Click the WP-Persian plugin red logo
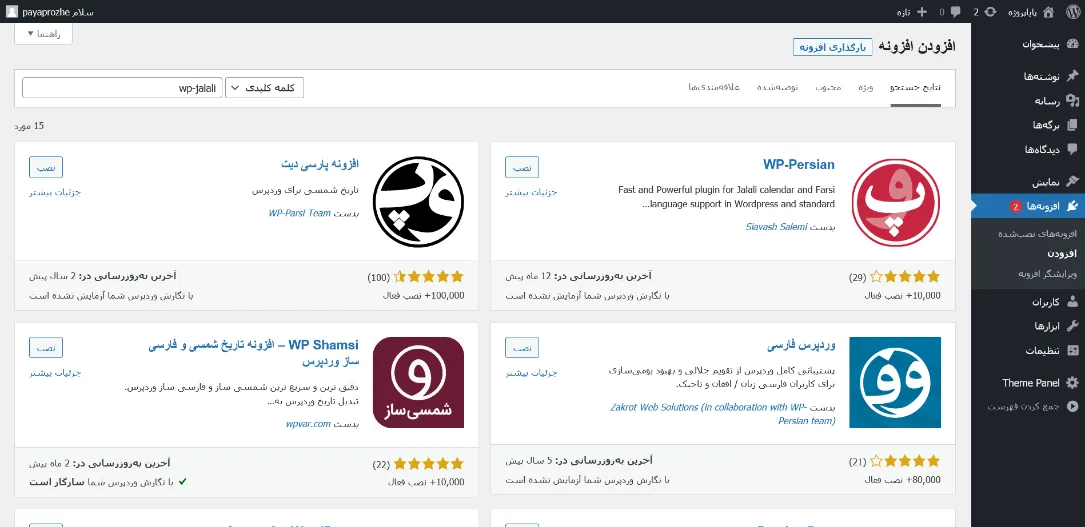This screenshot has height=527, width=1085. (895, 202)
